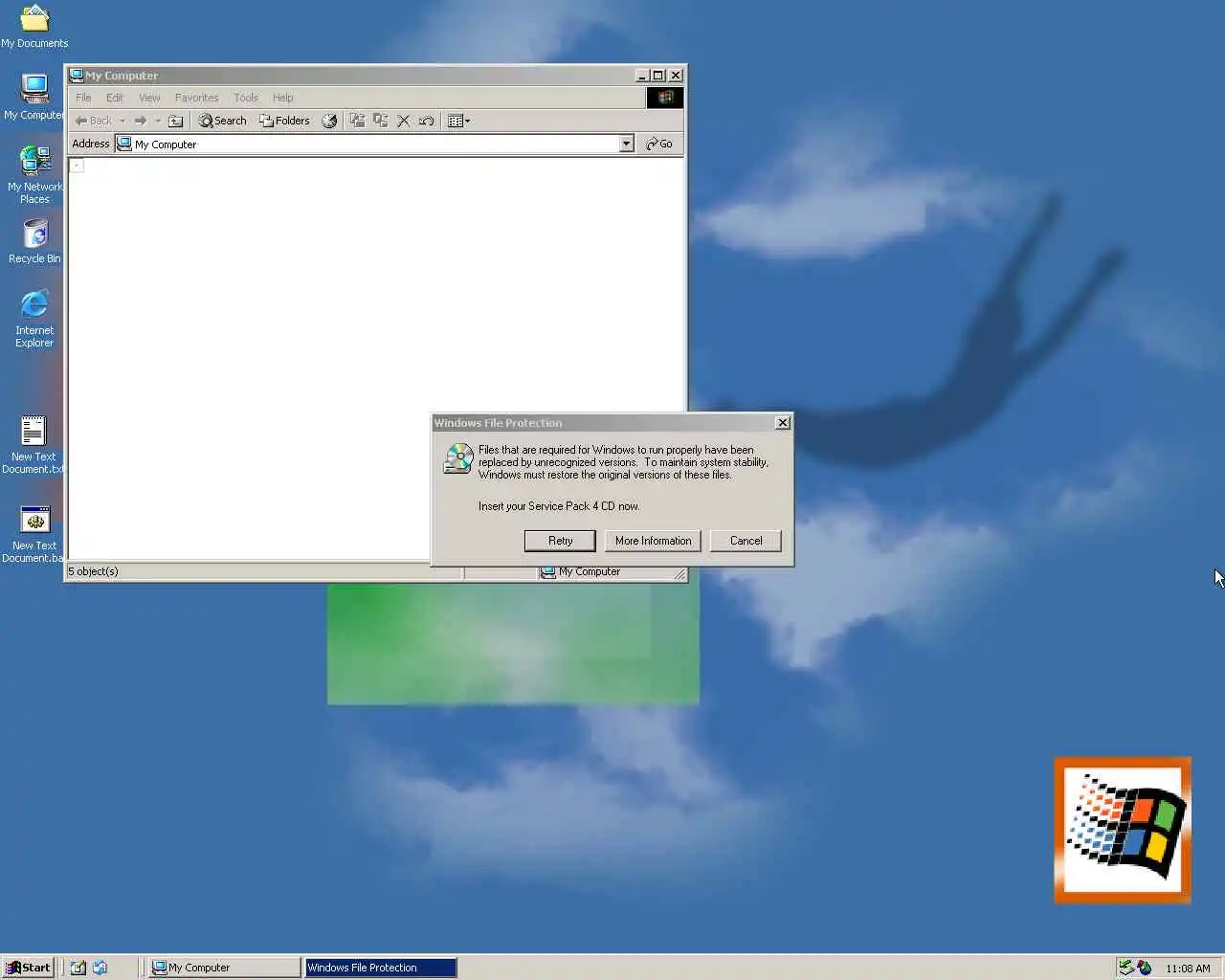Screen dimensions: 1225x980
Task: Click the Forward arrow toolbar icon
Action: click(x=141, y=121)
